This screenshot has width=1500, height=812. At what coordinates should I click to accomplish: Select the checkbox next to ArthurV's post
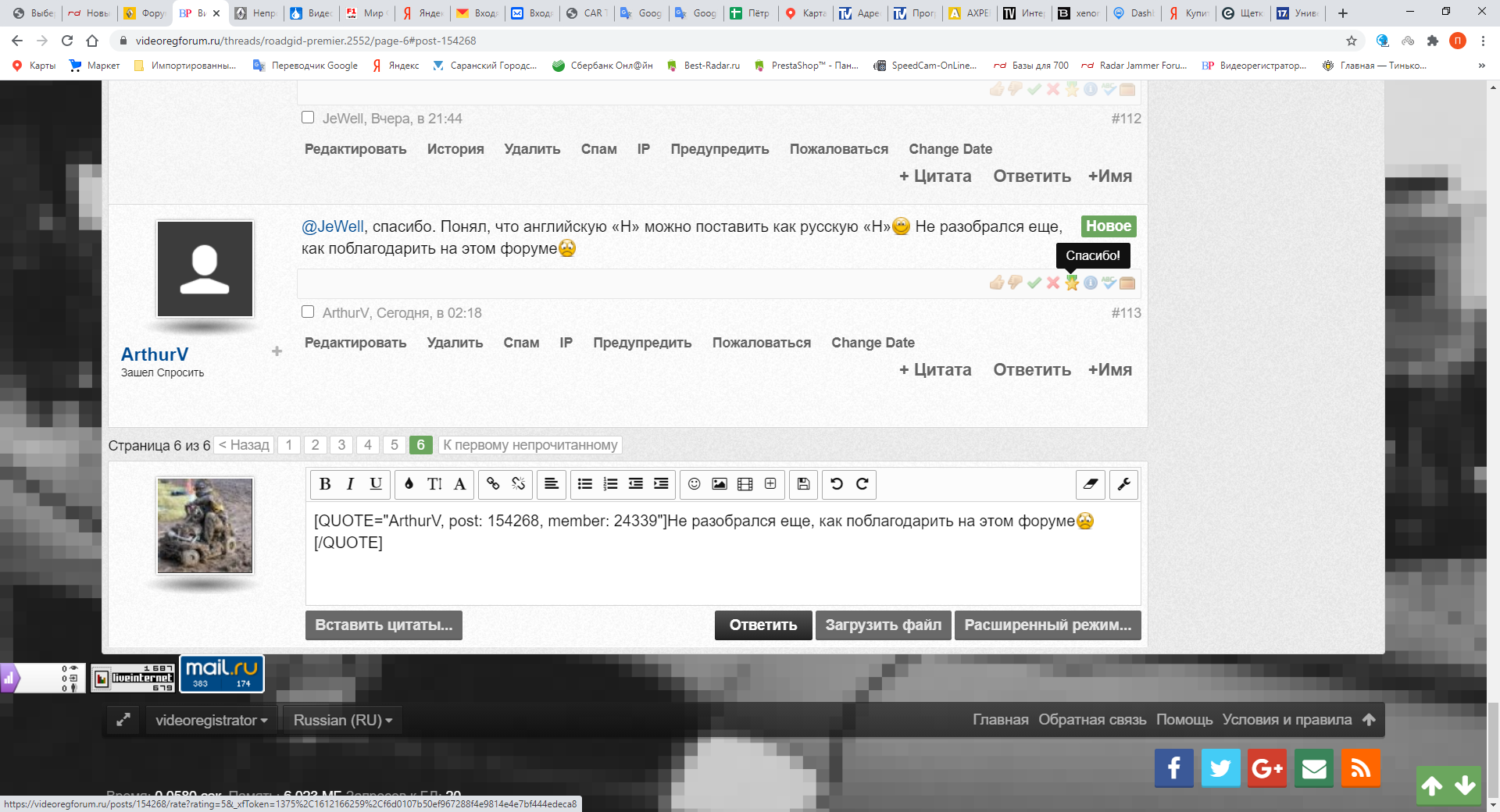point(308,312)
